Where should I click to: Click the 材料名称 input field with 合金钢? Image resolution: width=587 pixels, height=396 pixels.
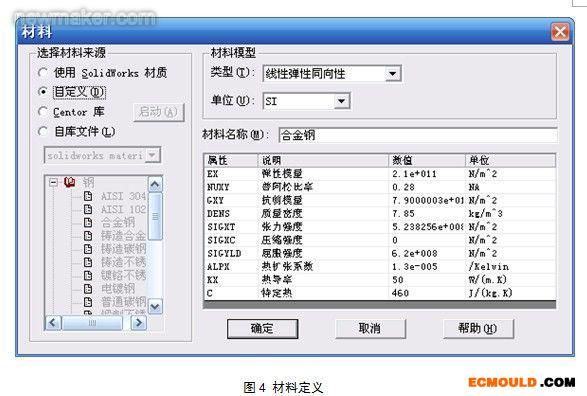(417, 135)
